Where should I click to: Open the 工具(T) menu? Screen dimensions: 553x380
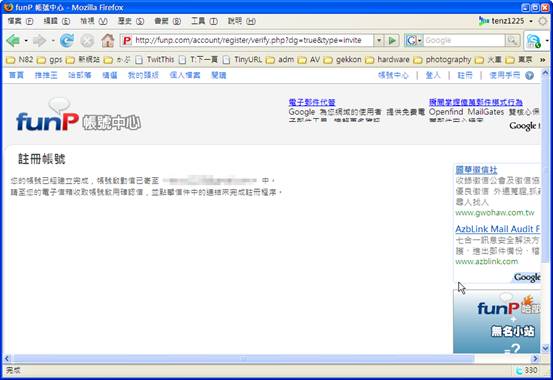point(204,21)
